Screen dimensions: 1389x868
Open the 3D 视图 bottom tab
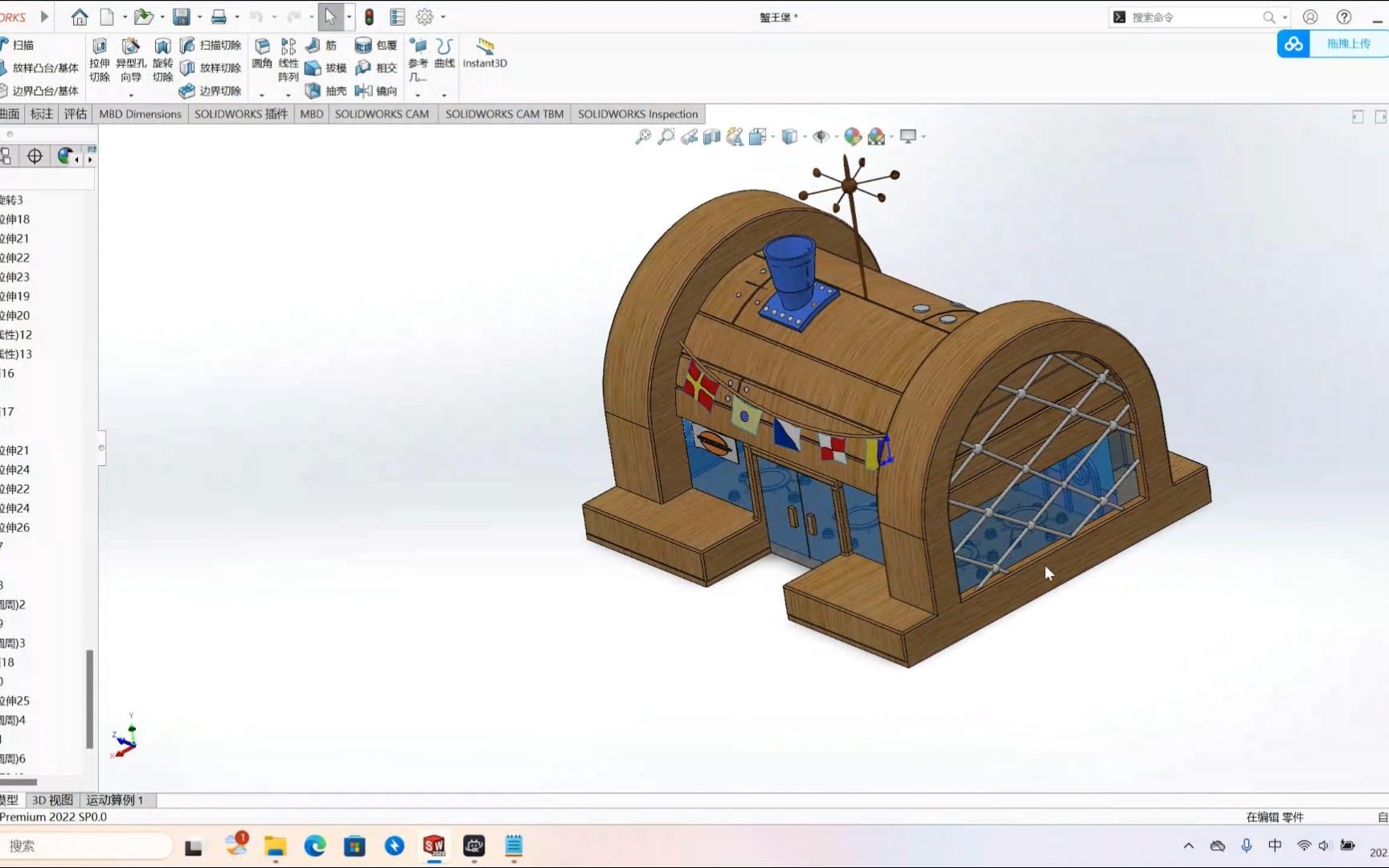[52, 800]
